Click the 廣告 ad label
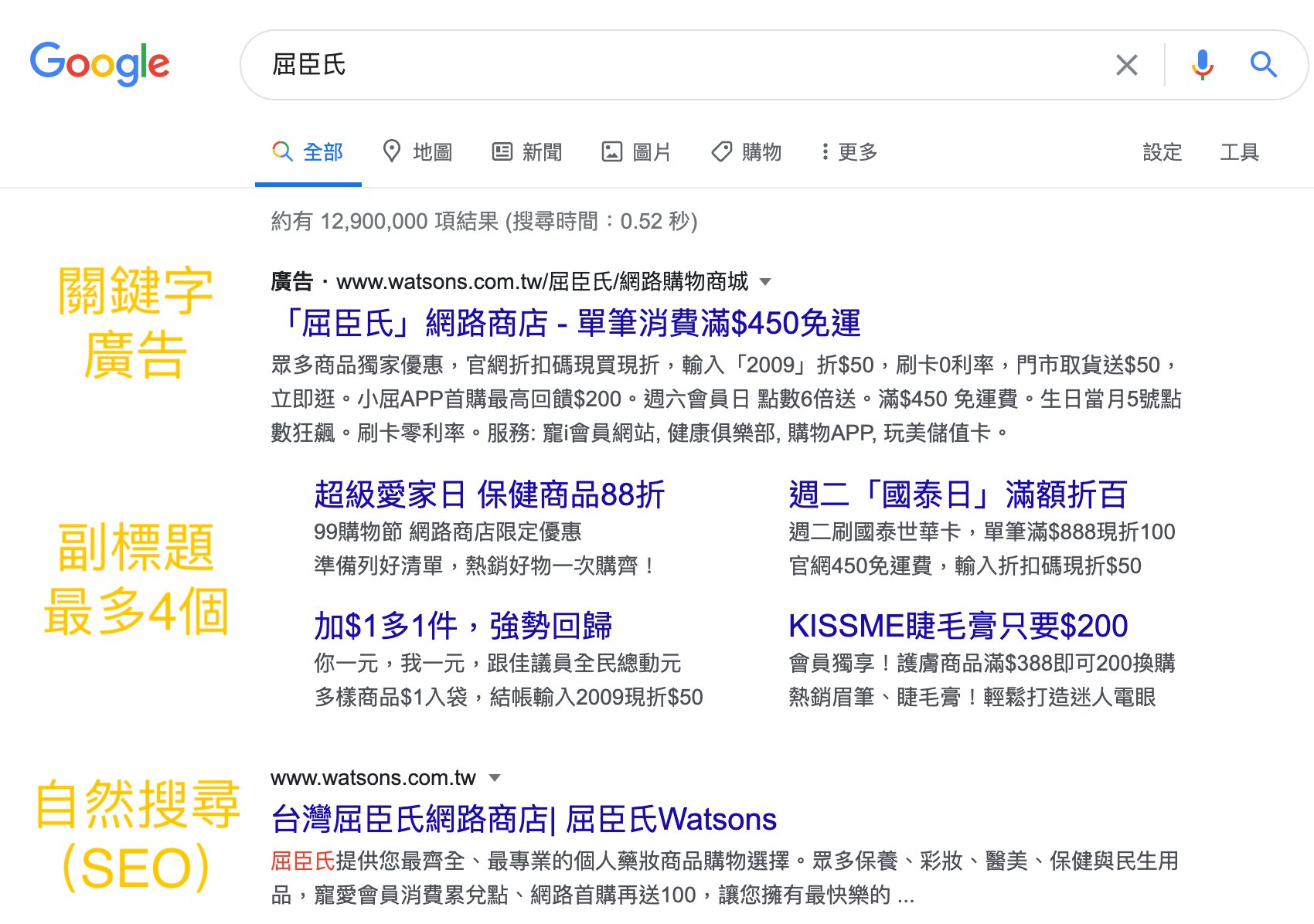Viewport: 1314px width, 924px height. [292, 281]
